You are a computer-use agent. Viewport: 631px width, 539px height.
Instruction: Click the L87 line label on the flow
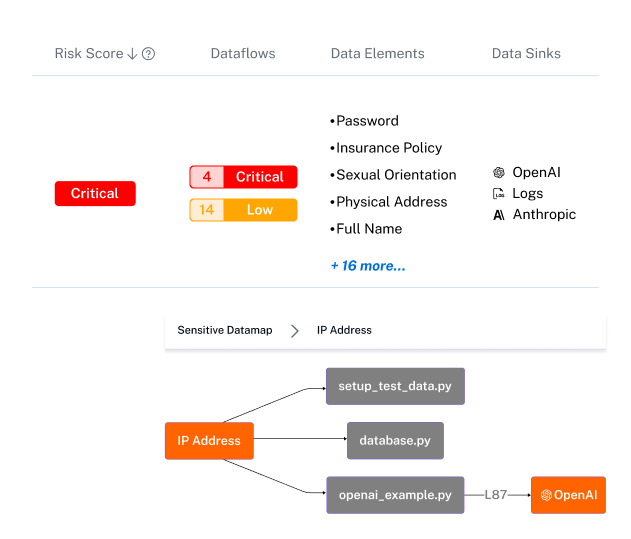pyautogui.click(x=497, y=495)
